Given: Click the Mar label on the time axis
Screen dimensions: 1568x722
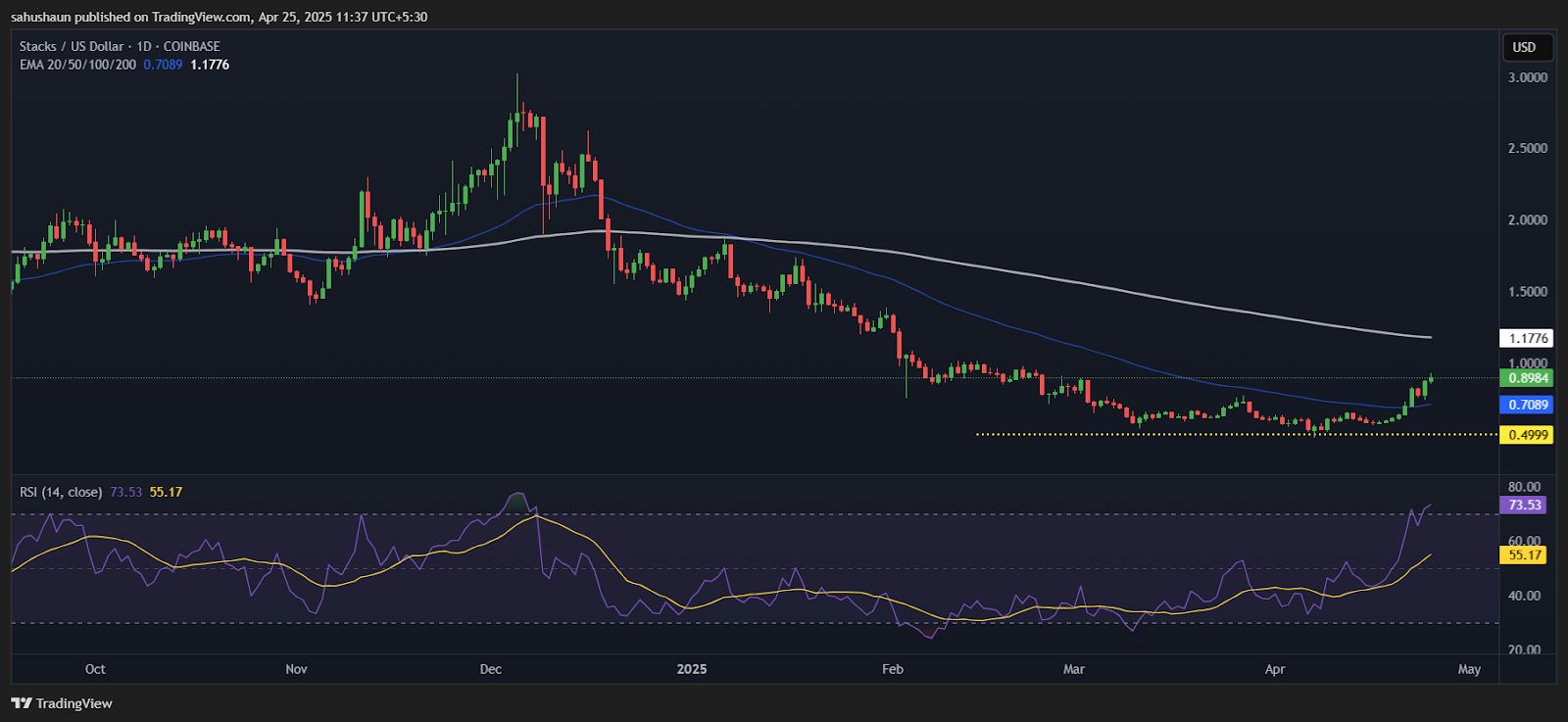Looking at the screenshot, I should (1074, 670).
